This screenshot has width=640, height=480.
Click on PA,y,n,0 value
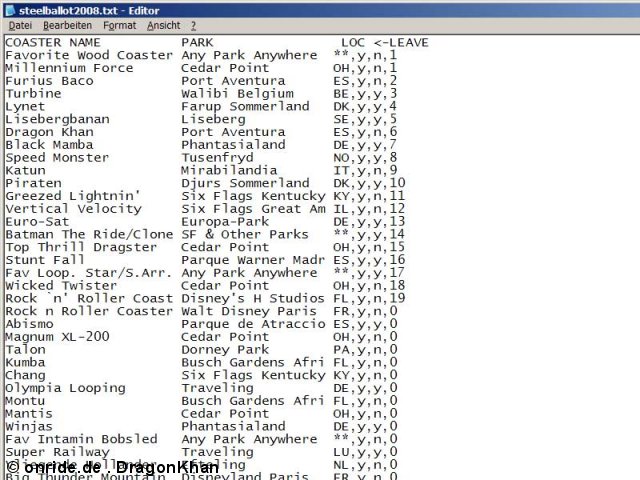[365, 349]
